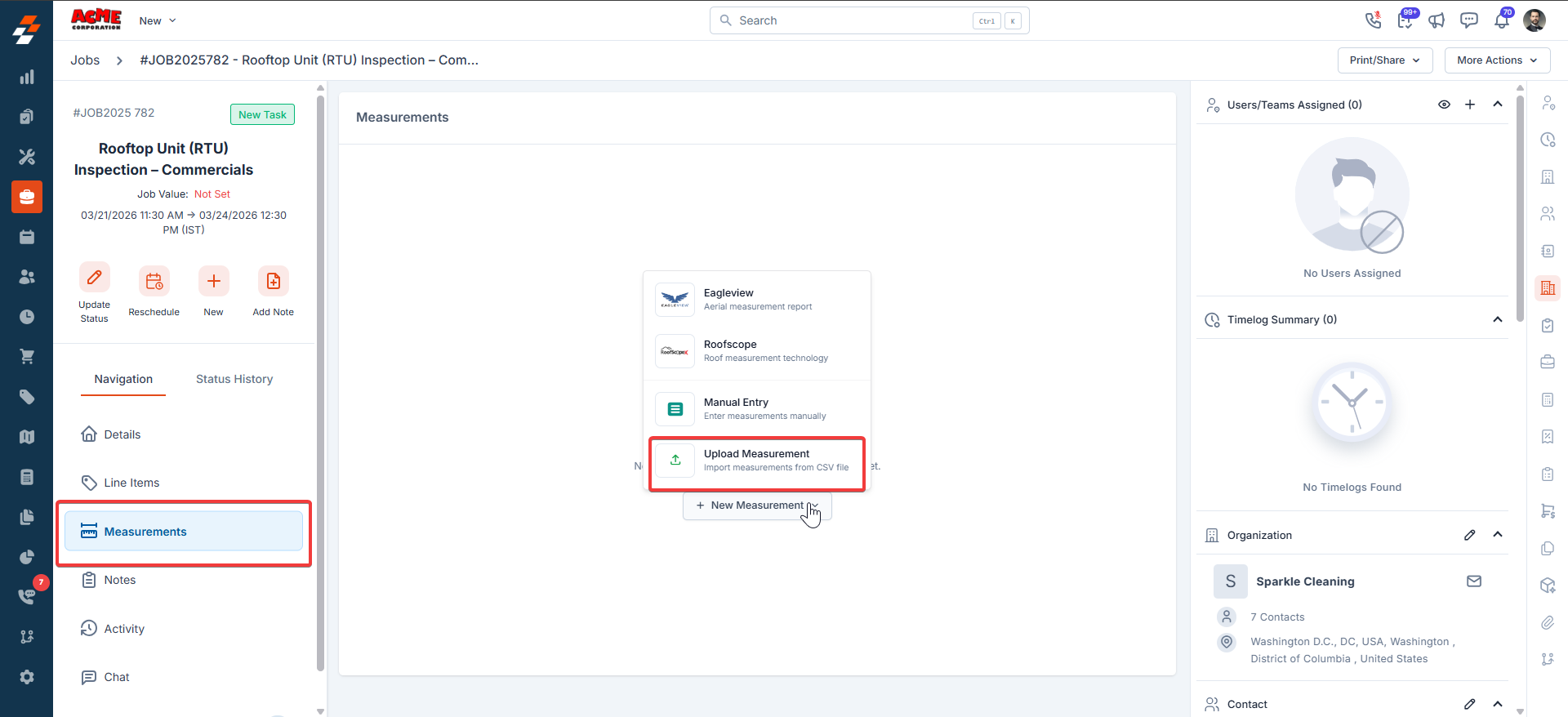Go to Jobs breadcrumb link
The height and width of the screenshot is (717, 1568).
coord(85,60)
